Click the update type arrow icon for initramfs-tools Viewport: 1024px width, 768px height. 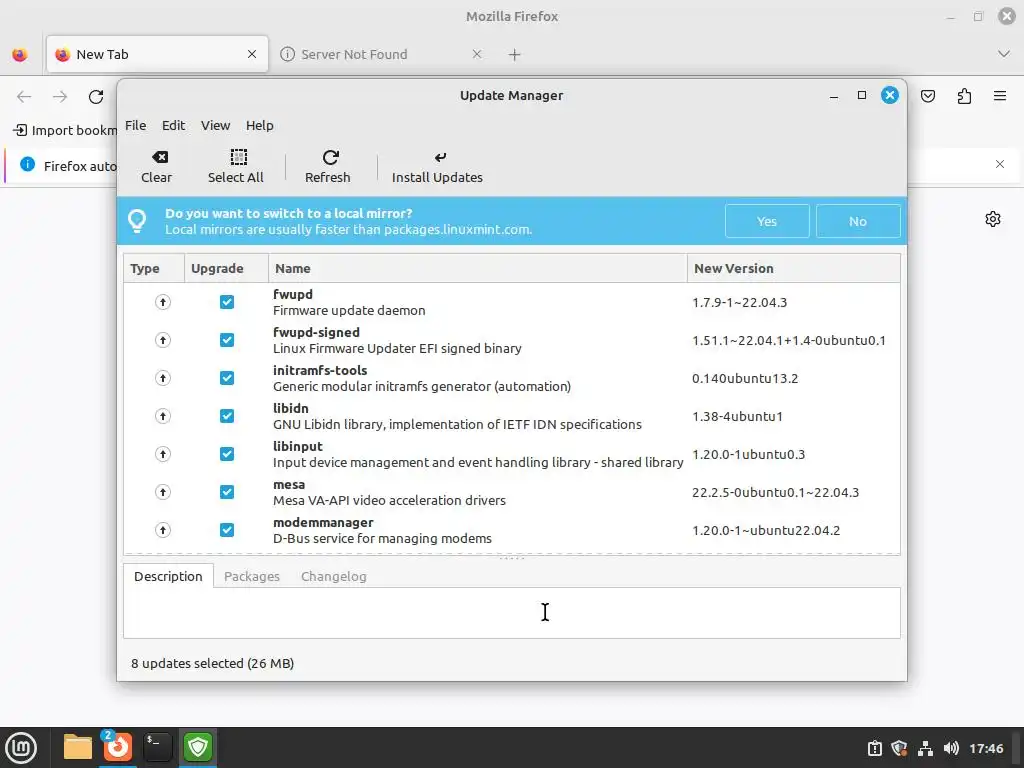click(x=163, y=377)
